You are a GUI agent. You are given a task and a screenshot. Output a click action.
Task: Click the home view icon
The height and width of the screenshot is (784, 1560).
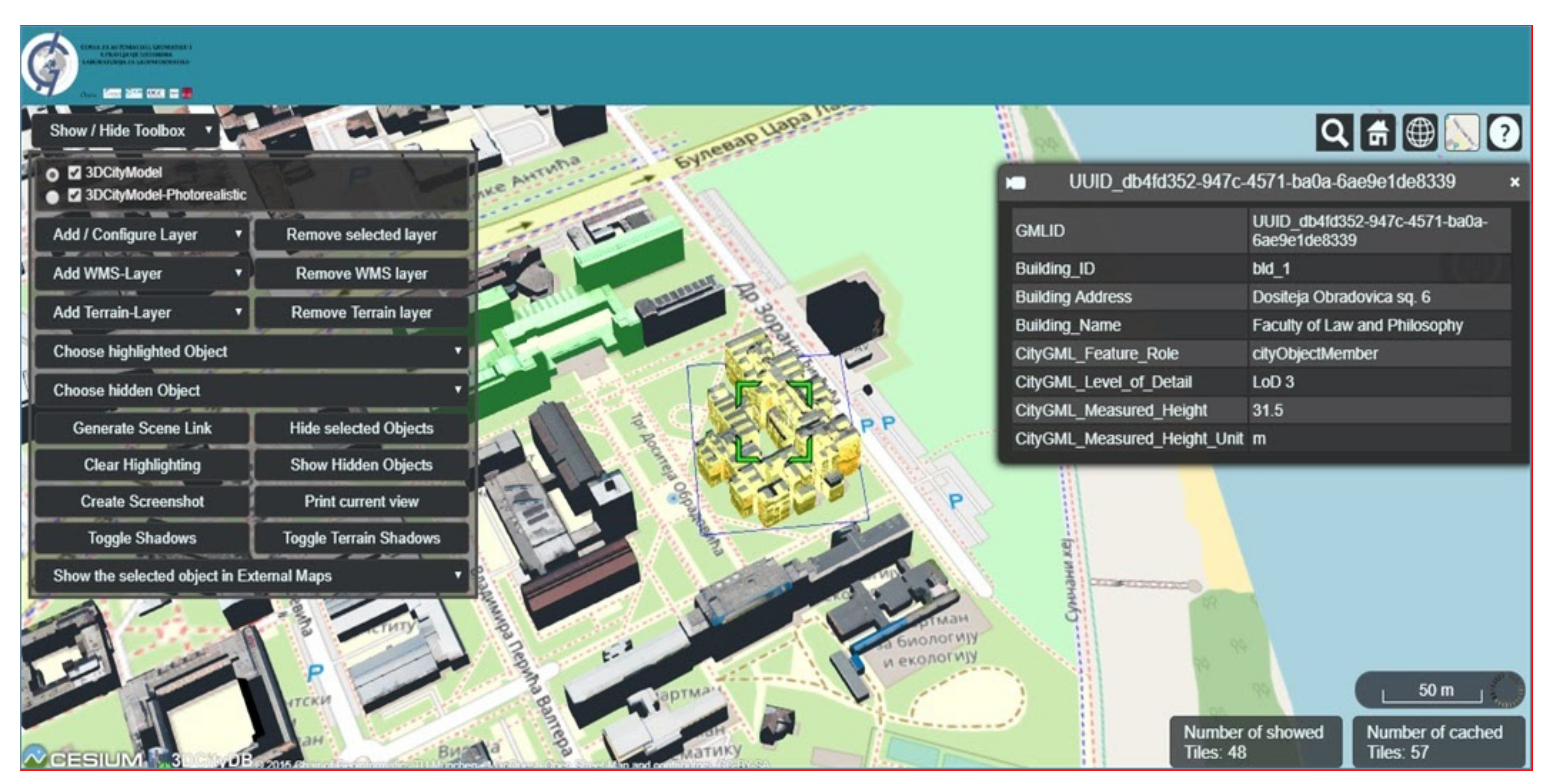pos(1377,133)
